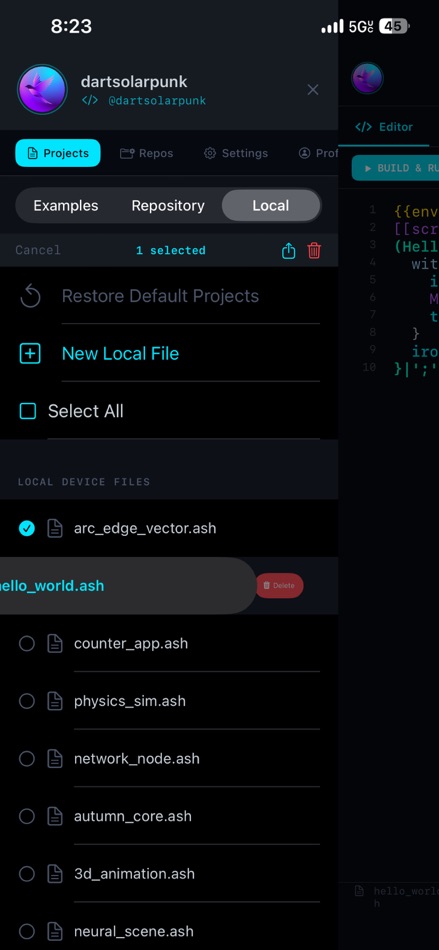
Task: Select the counter_app.ash radio circle
Action: coord(27,643)
